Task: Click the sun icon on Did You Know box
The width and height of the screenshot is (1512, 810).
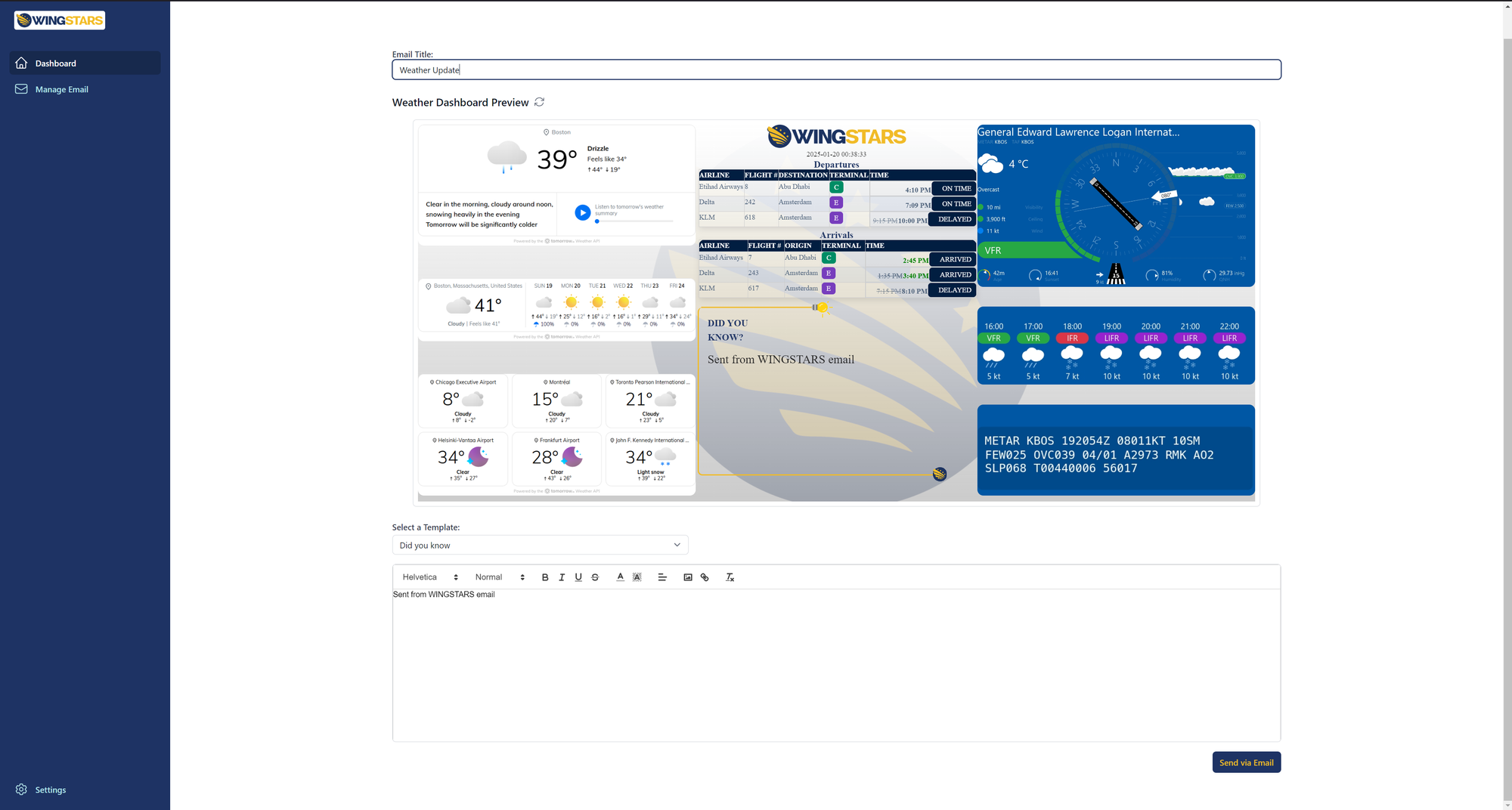Action: point(822,308)
